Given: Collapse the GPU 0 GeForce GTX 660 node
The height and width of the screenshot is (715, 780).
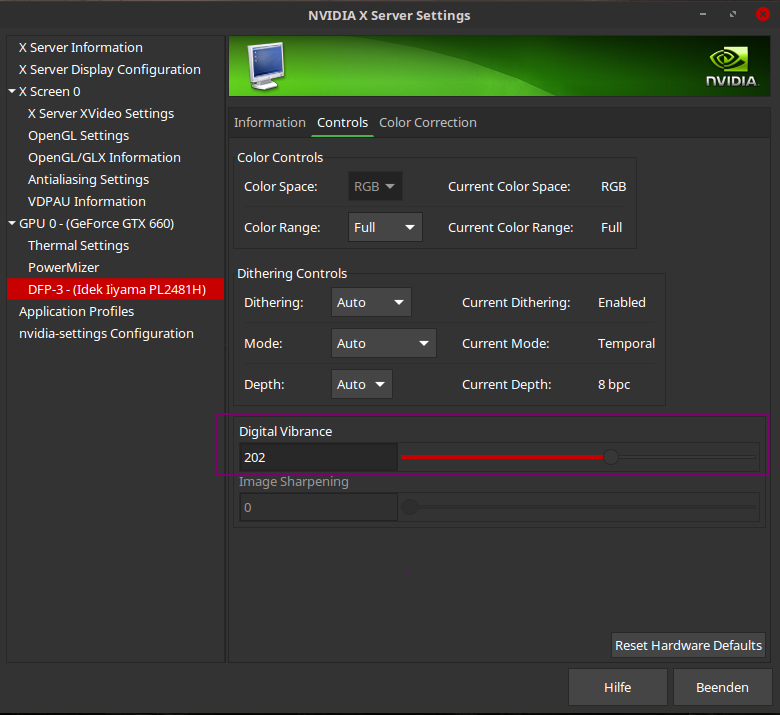Looking at the screenshot, I should pyautogui.click(x=12, y=223).
